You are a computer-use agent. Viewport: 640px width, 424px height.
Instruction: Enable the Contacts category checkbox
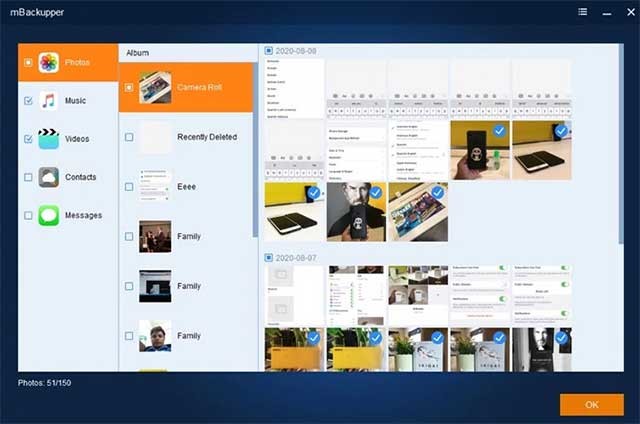(28, 177)
